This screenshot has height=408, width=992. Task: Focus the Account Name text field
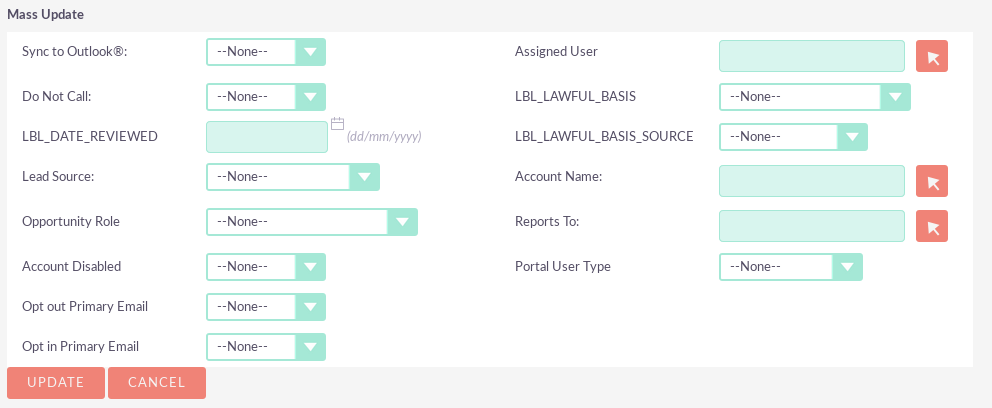click(812, 182)
